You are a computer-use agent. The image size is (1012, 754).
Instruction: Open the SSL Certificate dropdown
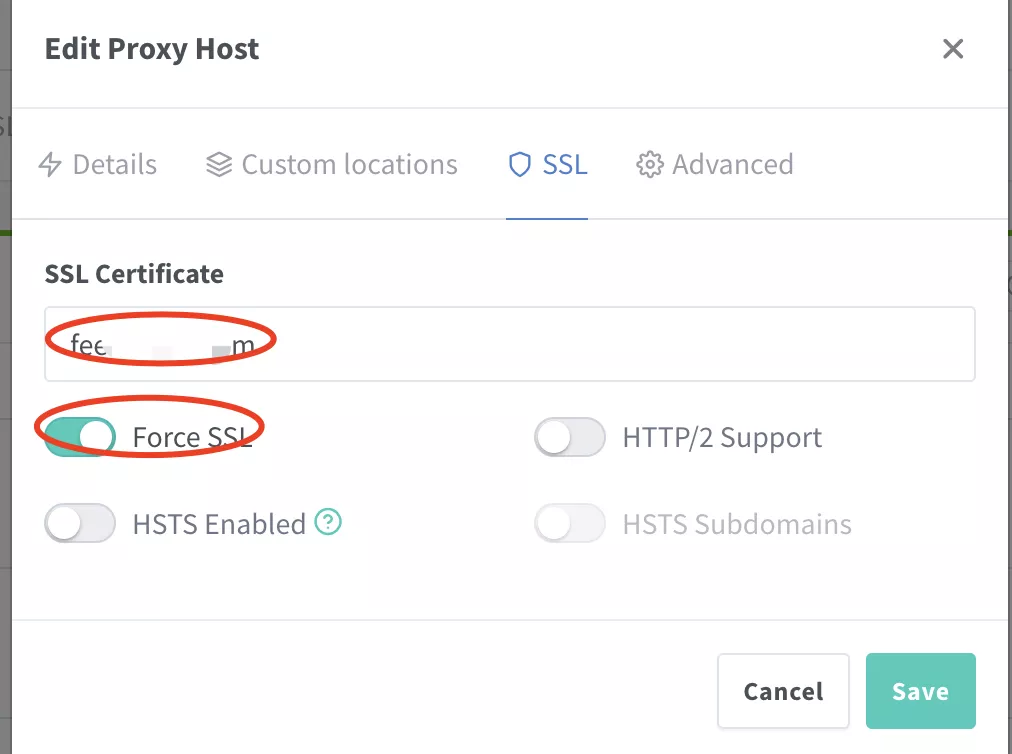[509, 344]
